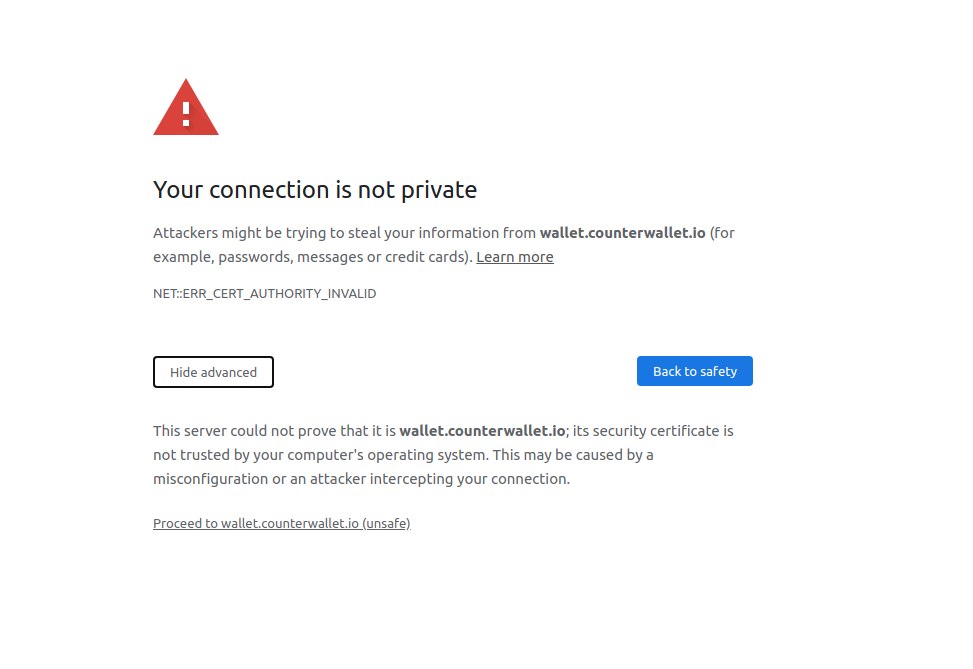Click bold wallet.counterwallet.io in attackers warning sentence
Viewport: 973px width, 669px height.
(622, 233)
